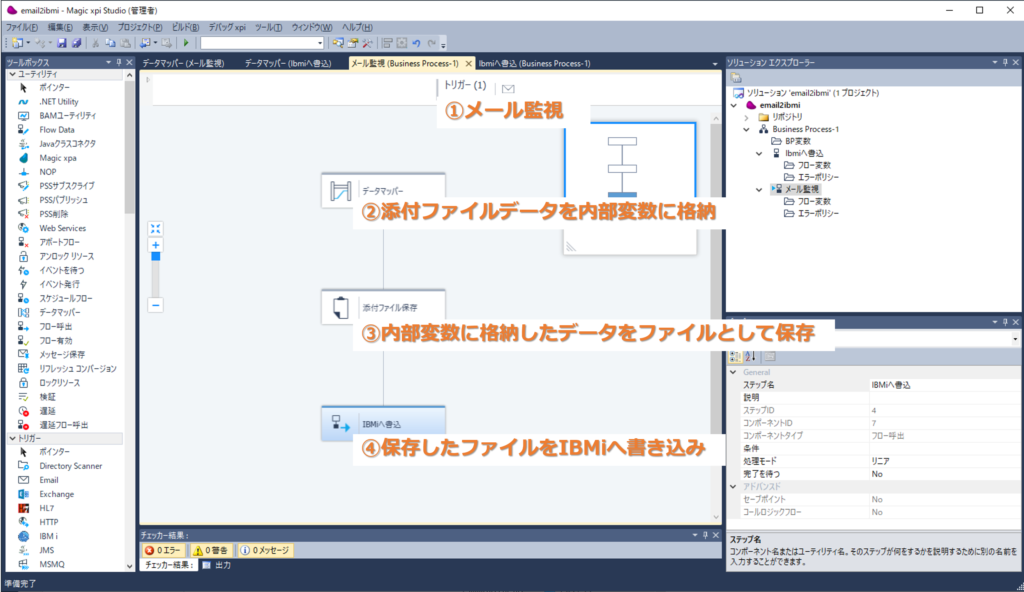Click the ステップ名 value field

pyautogui.click(x=944, y=385)
